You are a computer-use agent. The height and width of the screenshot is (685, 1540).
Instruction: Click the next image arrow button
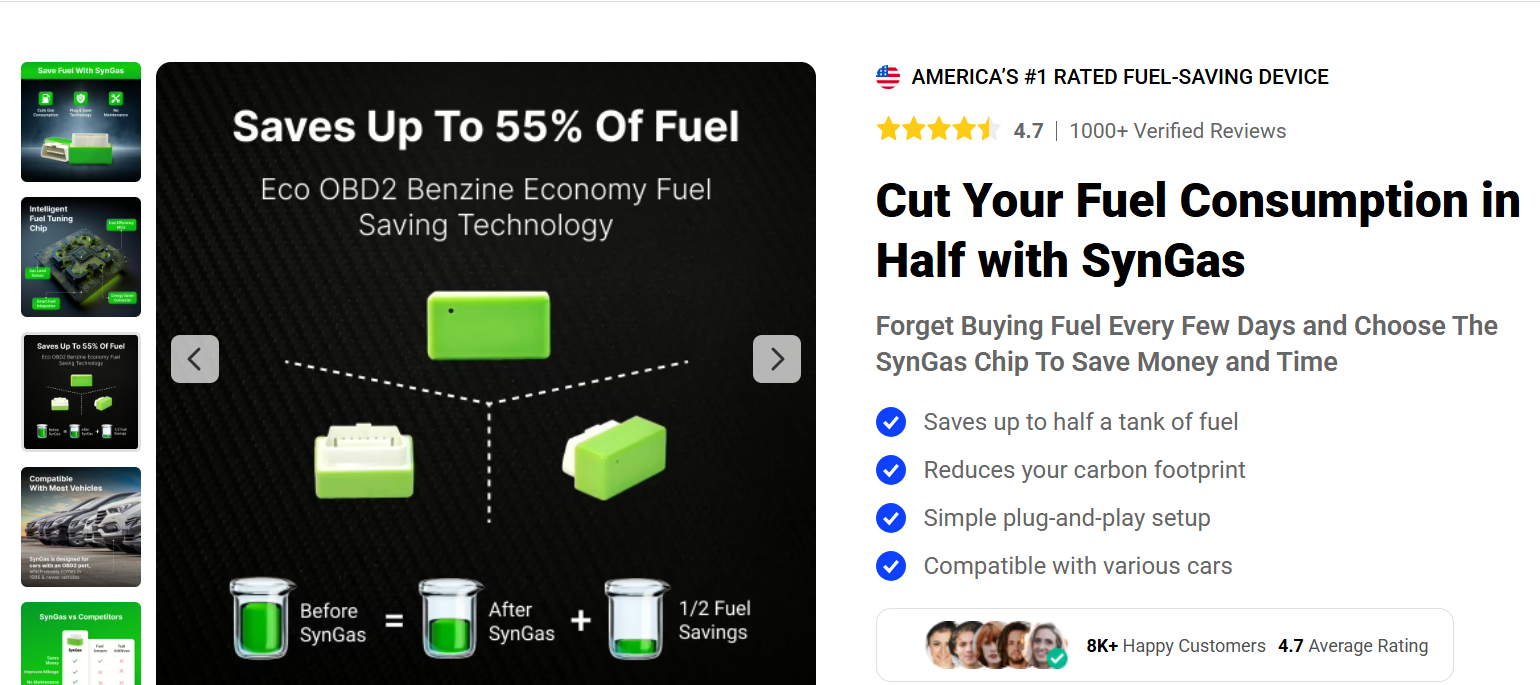click(x=776, y=359)
